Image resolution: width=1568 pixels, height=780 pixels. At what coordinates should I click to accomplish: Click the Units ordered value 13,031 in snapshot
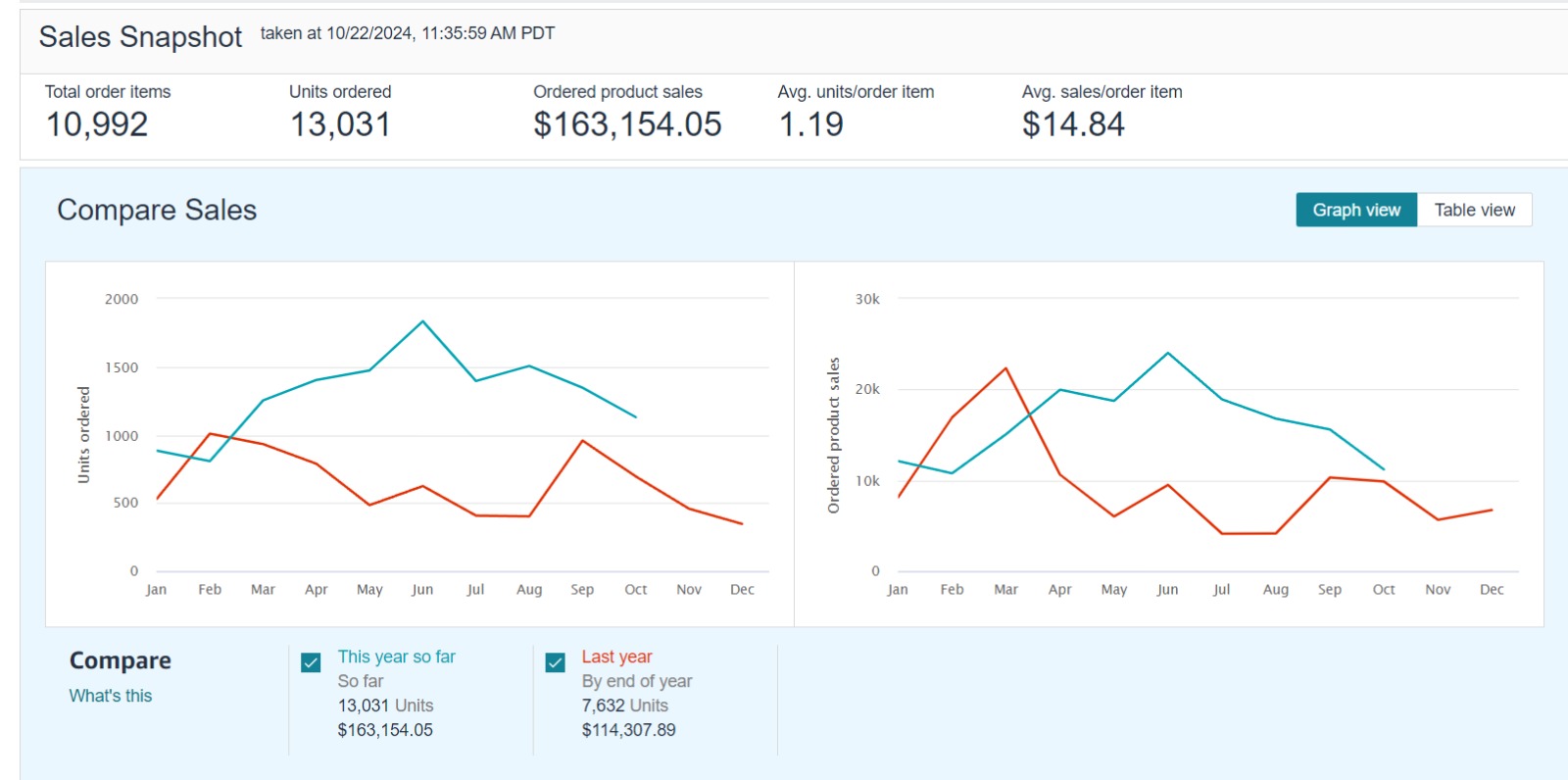coord(340,124)
